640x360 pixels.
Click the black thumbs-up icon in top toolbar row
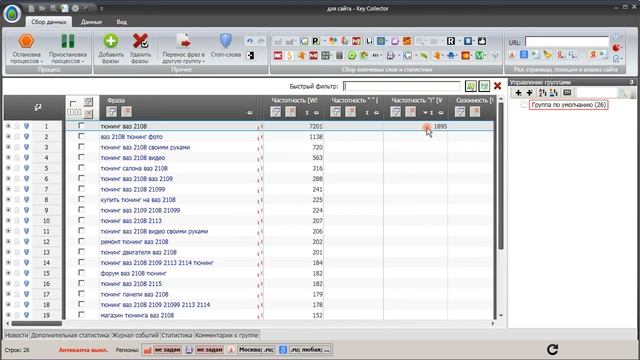482,41
